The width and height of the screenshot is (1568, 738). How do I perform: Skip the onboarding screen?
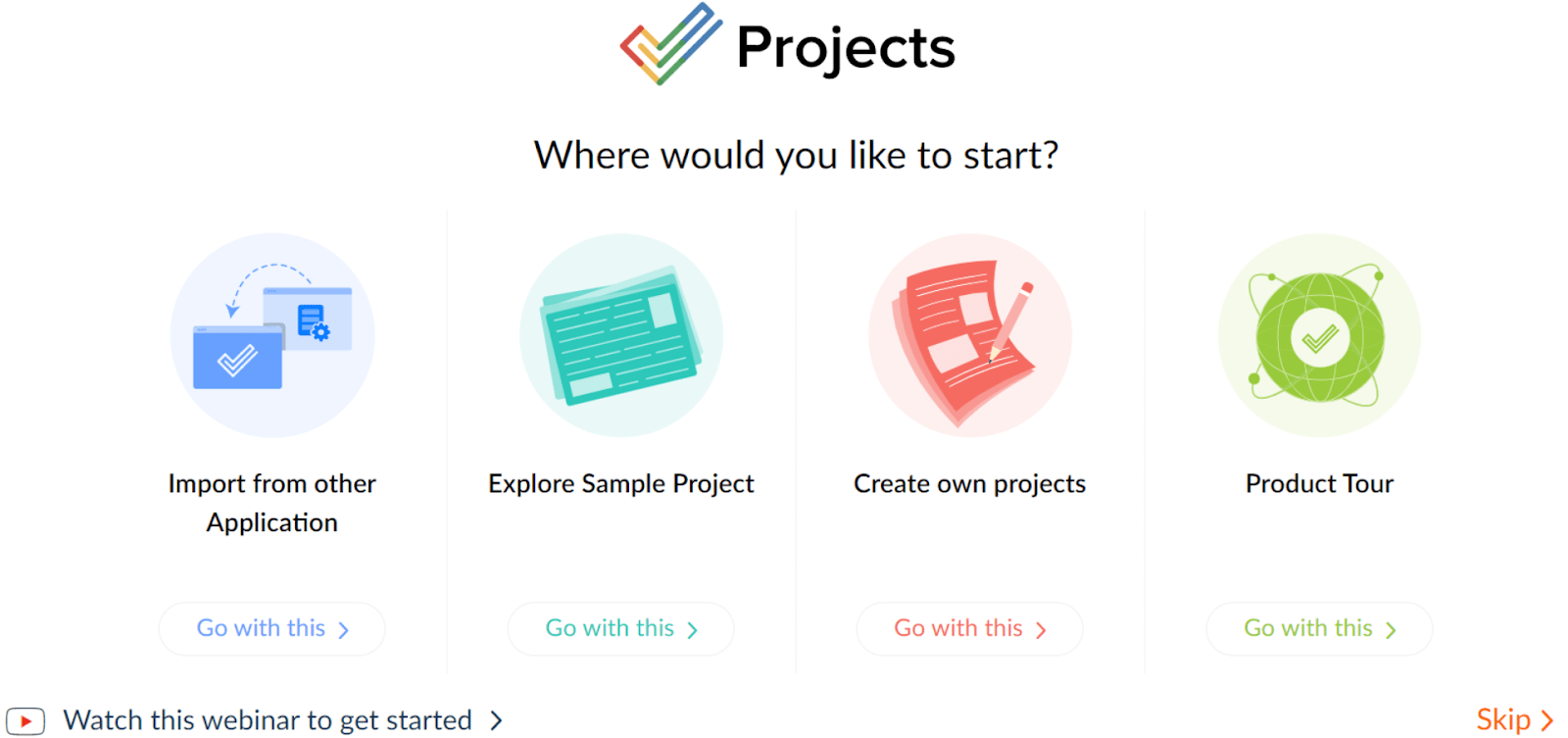(1503, 717)
